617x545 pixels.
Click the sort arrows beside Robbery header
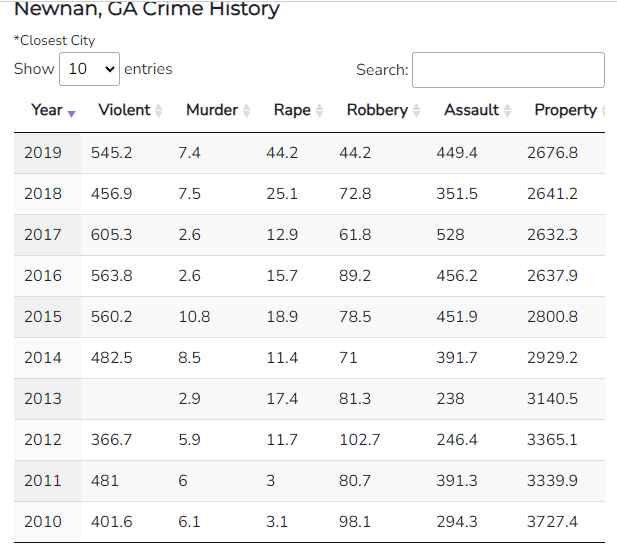click(x=416, y=111)
